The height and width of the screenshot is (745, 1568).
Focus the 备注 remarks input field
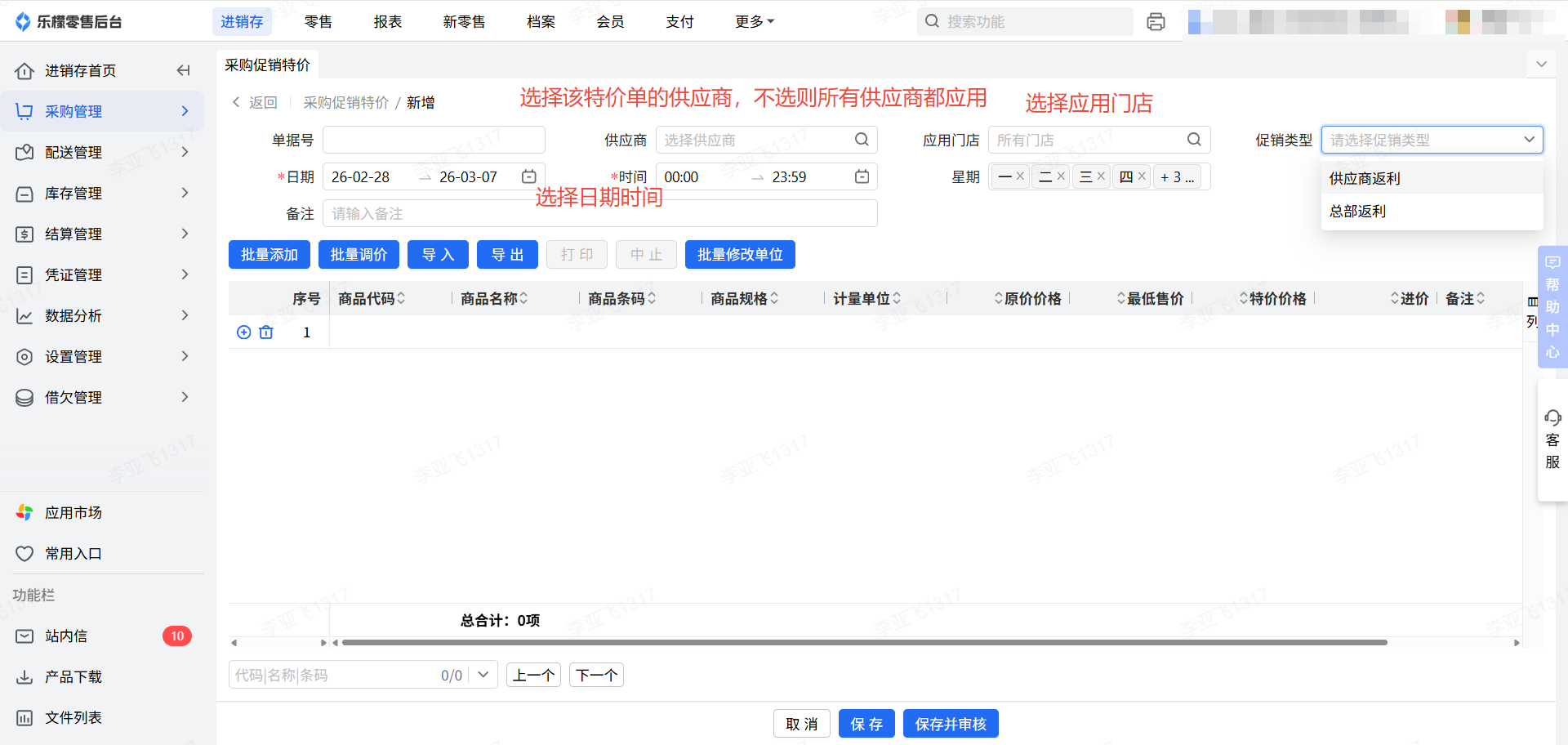(x=600, y=213)
